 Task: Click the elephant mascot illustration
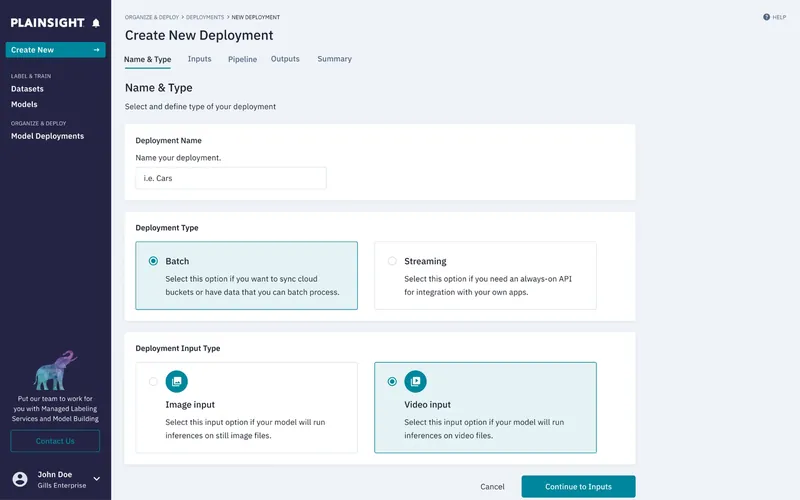[x=55, y=370]
